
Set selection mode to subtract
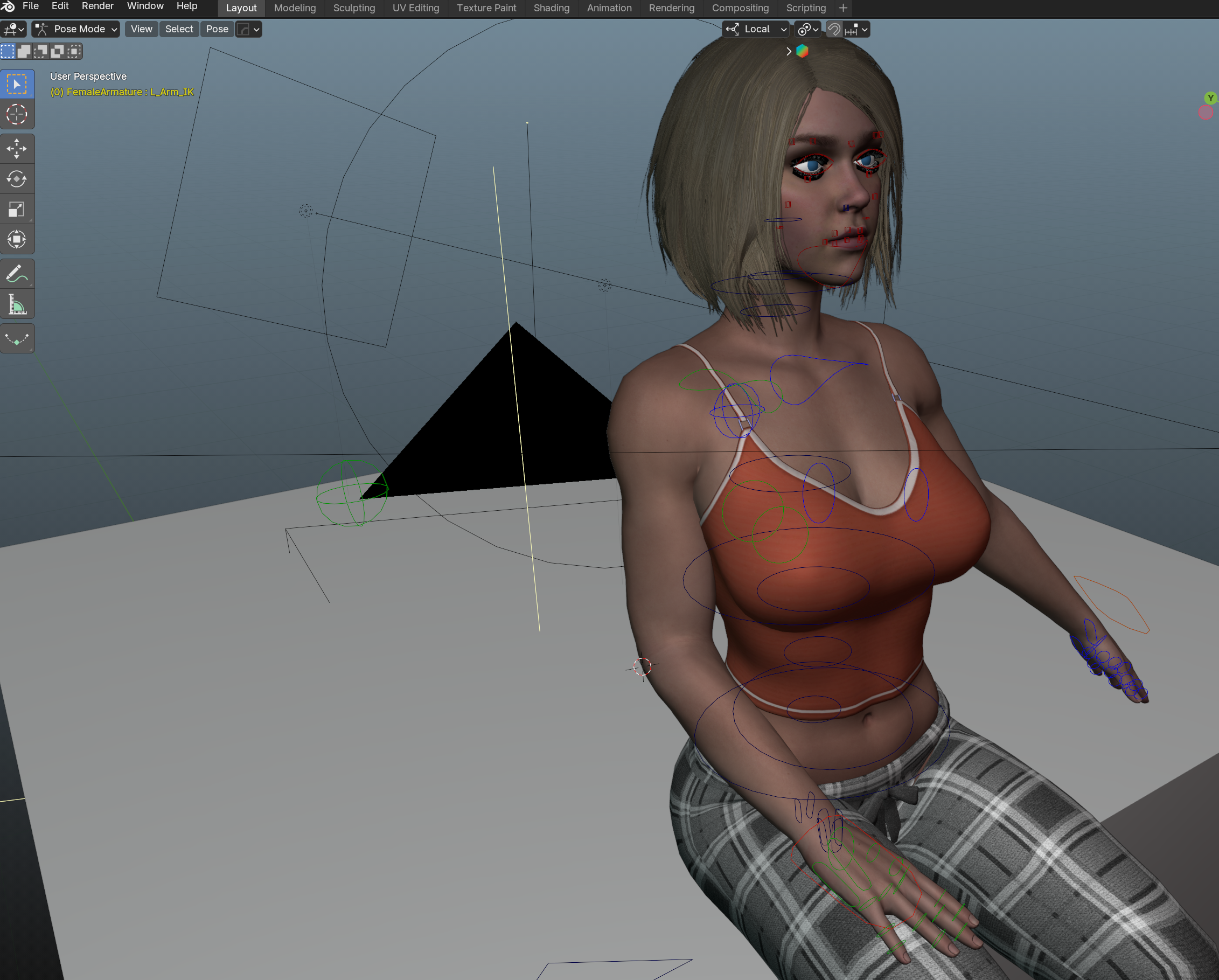point(41,52)
